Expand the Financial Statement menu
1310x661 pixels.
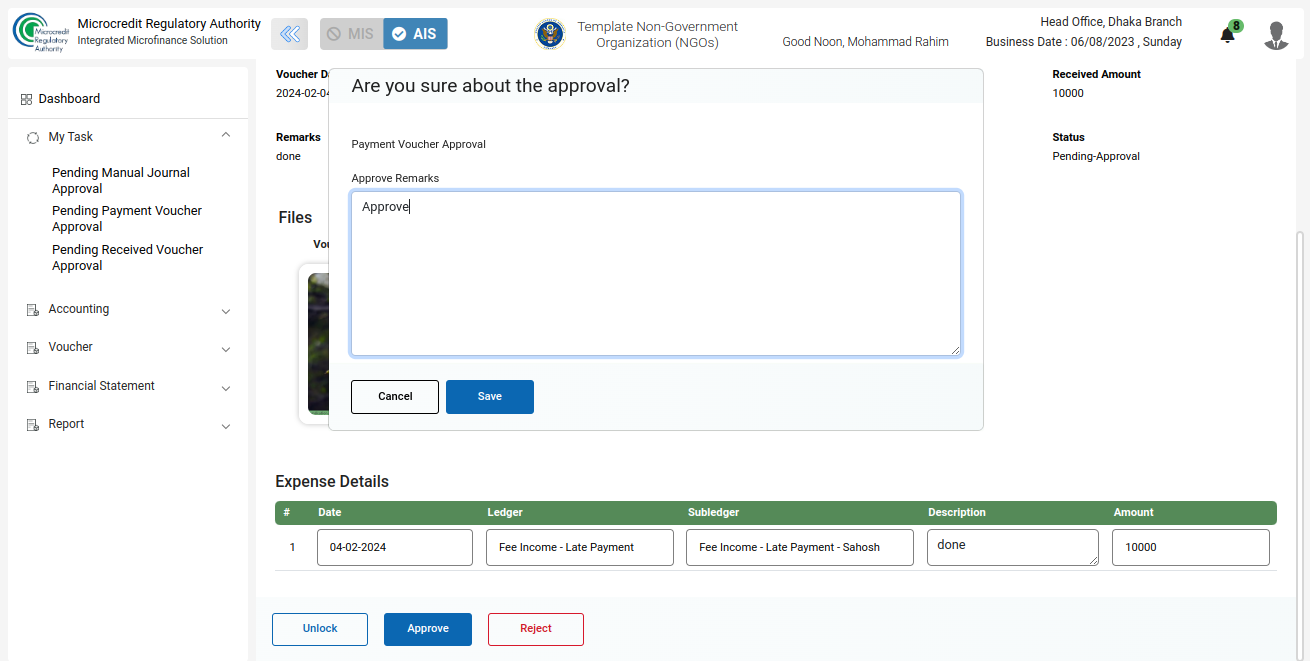pos(225,388)
